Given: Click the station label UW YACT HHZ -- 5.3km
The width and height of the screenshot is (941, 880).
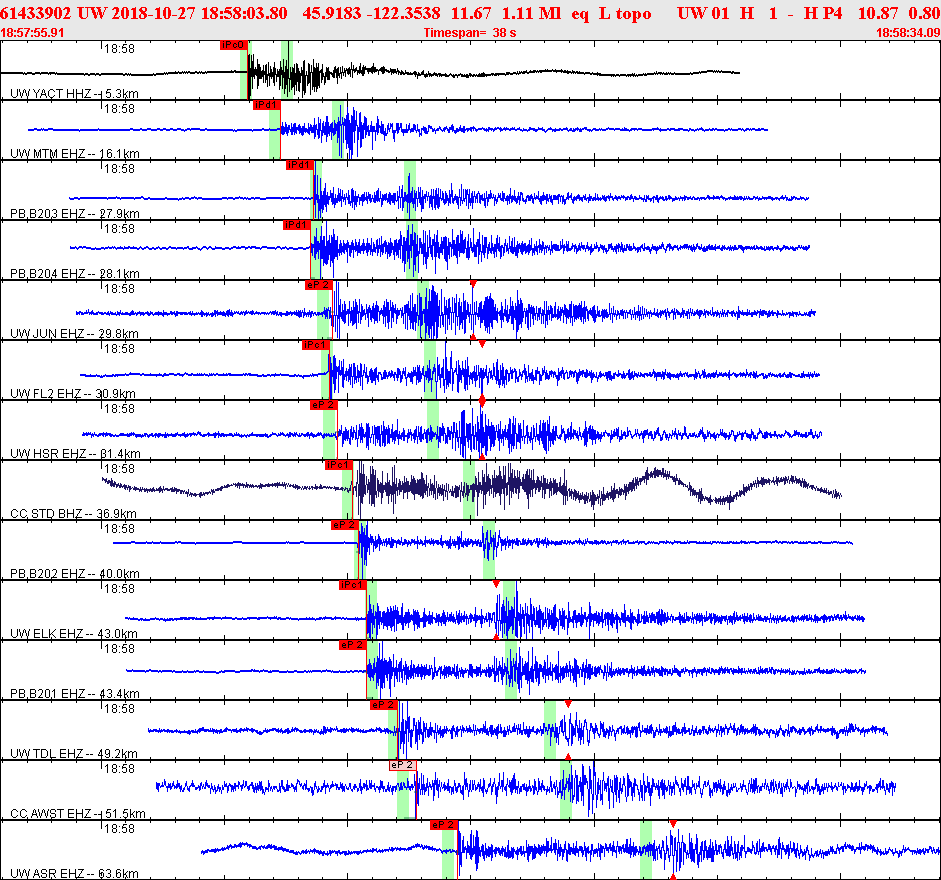Looking at the screenshot, I should (x=74, y=94).
